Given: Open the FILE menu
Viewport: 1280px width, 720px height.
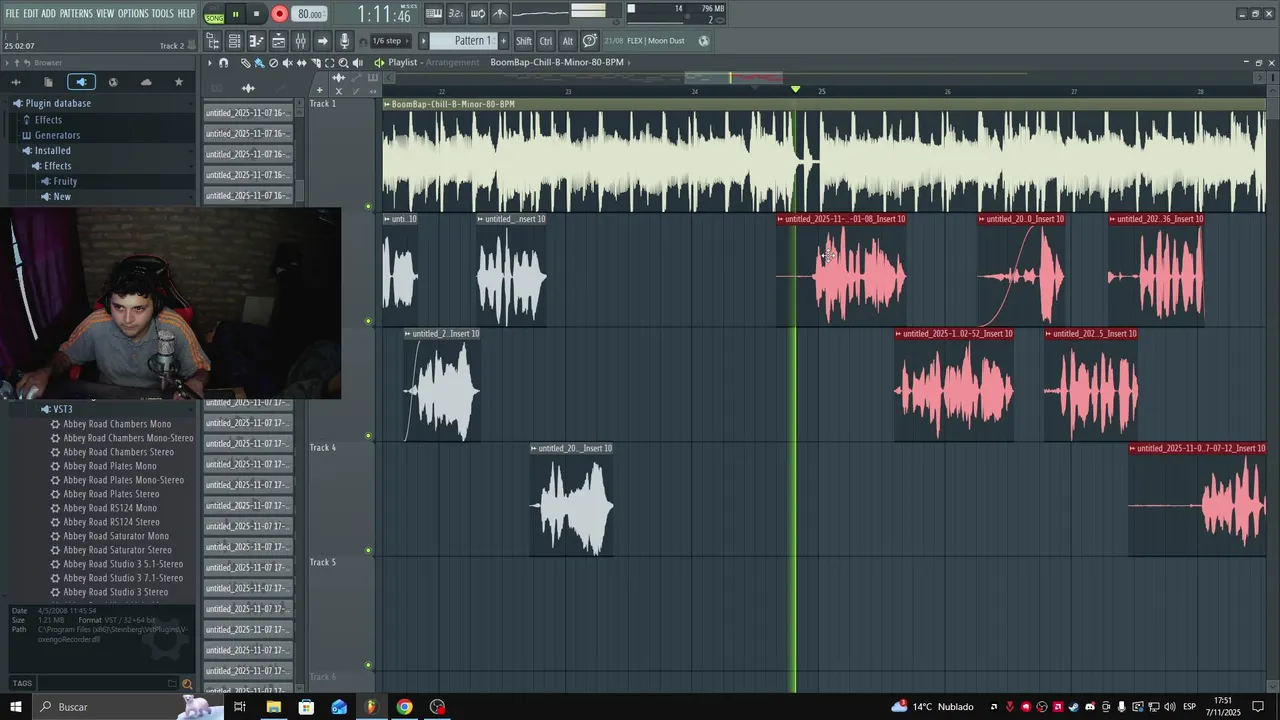Looking at the screenshot, I should 12,13.
